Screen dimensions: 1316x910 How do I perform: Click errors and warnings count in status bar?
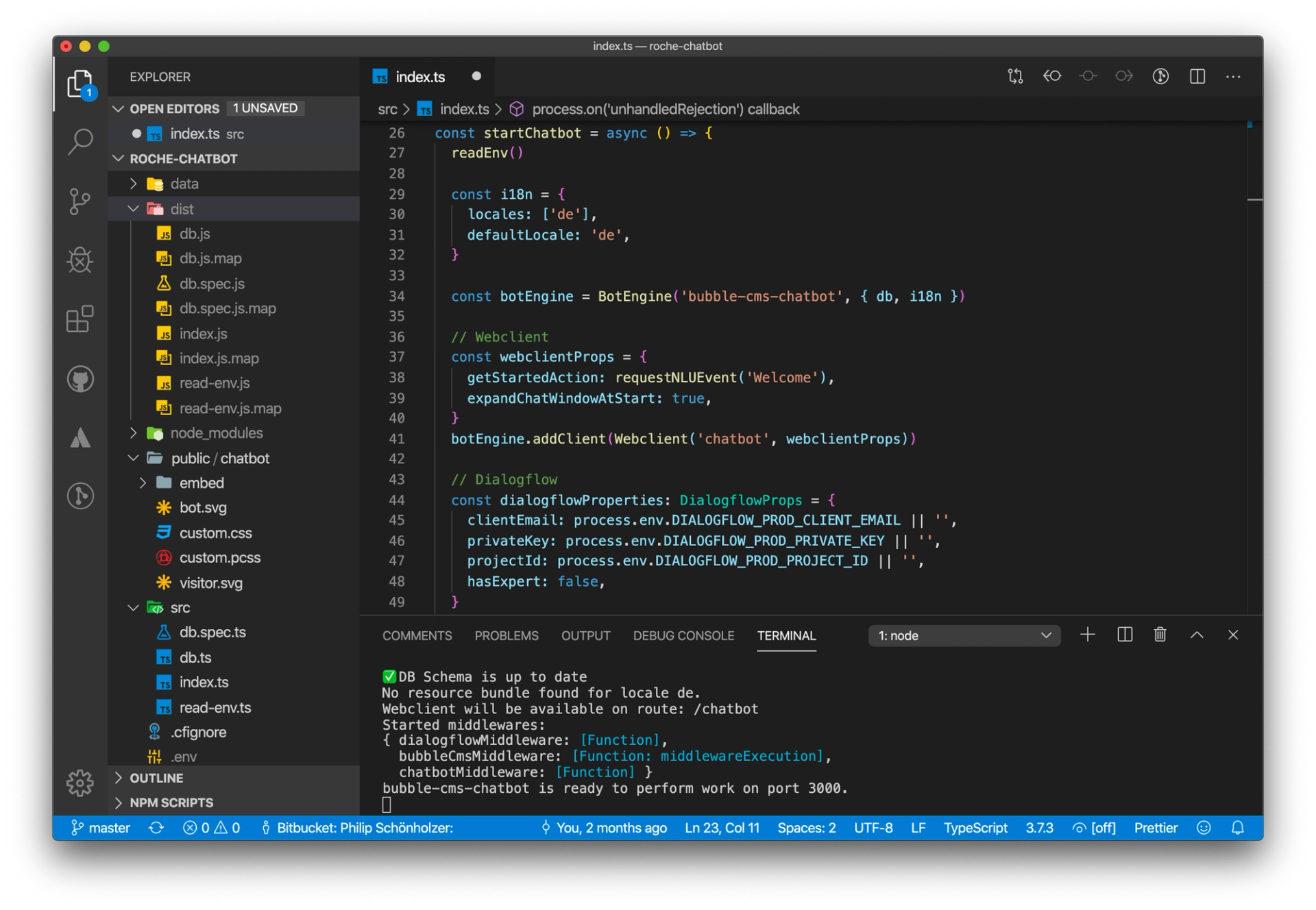pyautogui.click(x=211, y=828)
